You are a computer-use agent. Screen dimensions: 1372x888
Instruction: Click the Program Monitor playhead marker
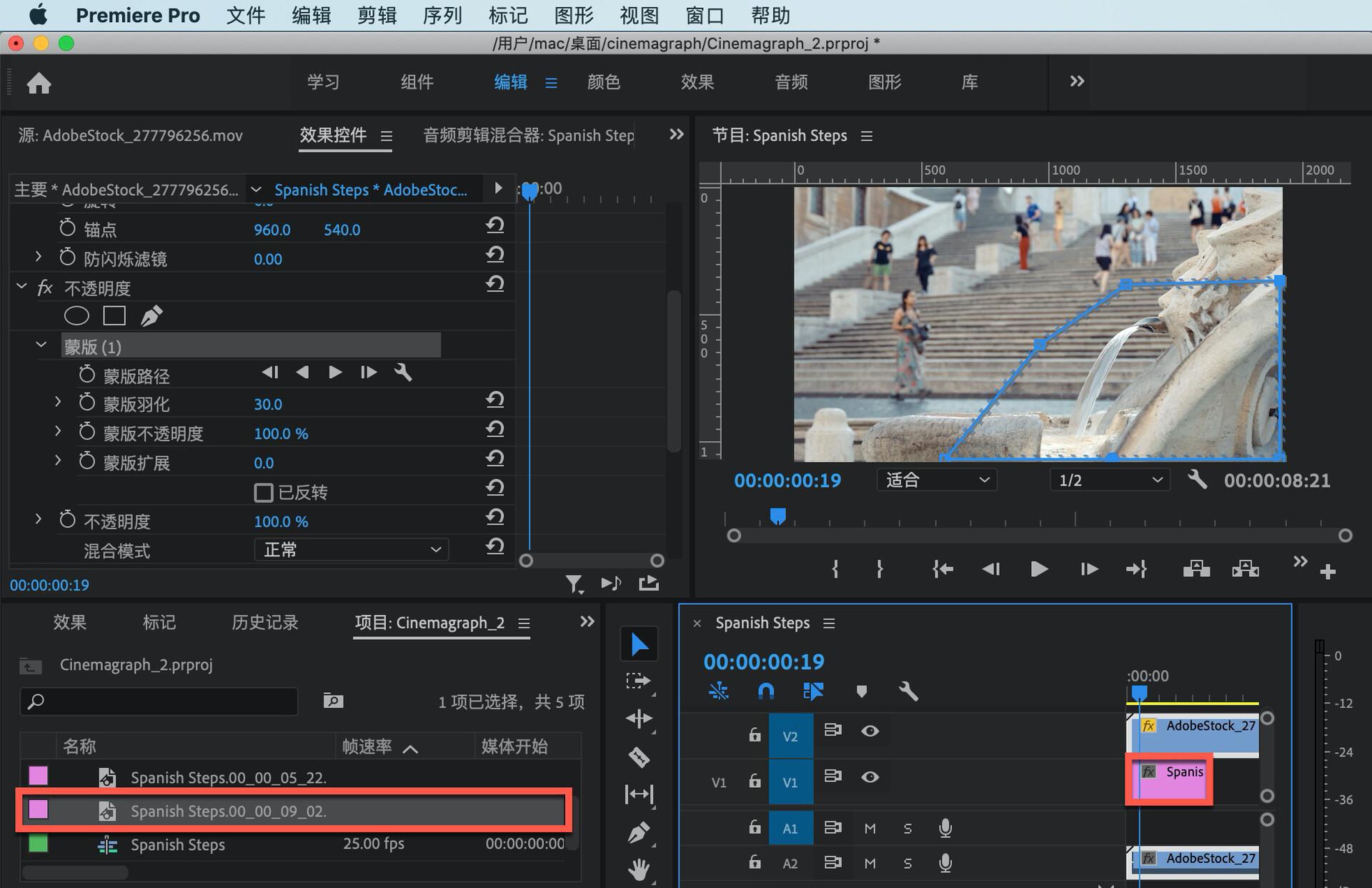tap(777, 516)
